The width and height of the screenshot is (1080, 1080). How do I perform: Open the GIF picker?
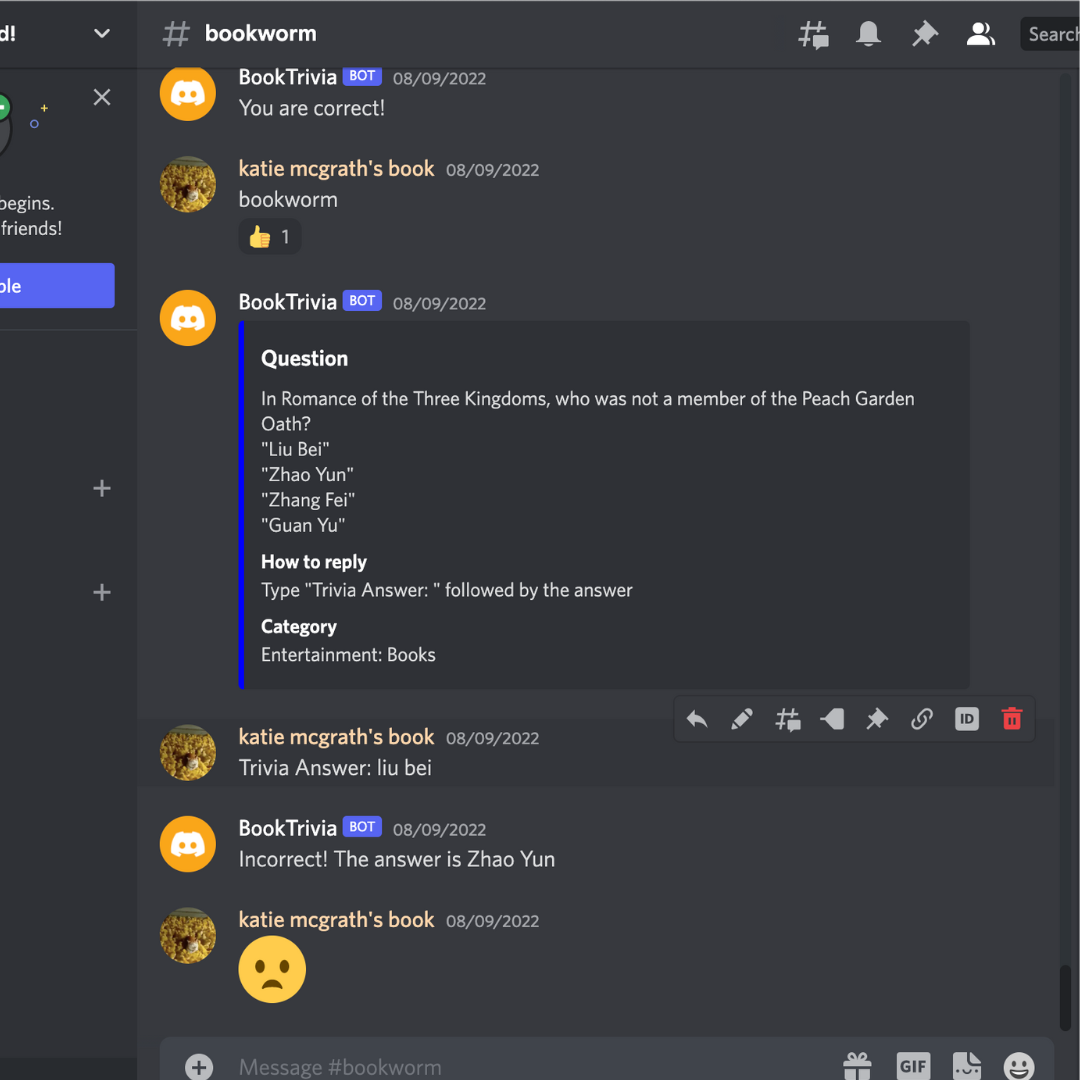point(912,1066)
